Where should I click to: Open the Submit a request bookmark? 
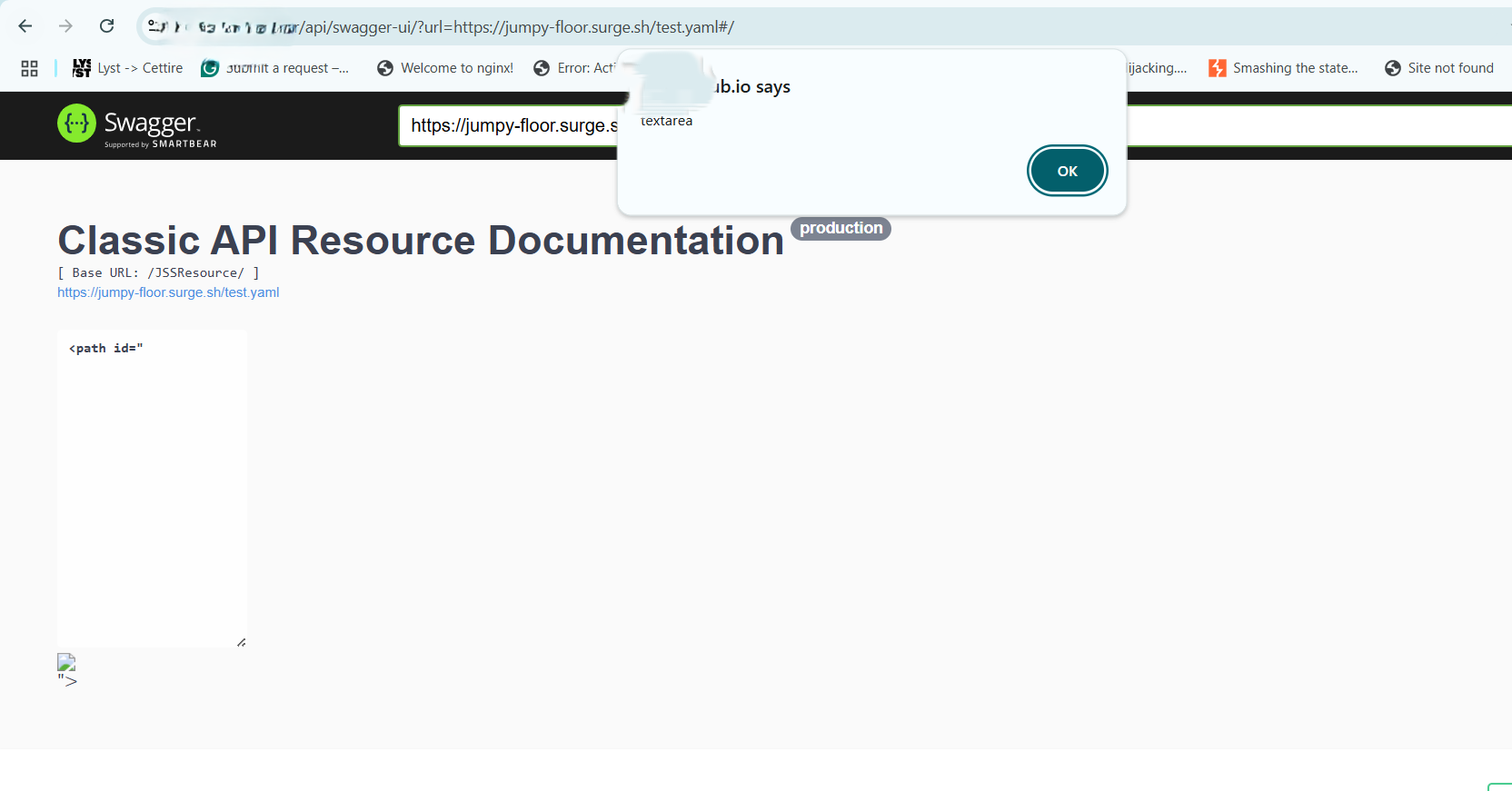(274, 68)
